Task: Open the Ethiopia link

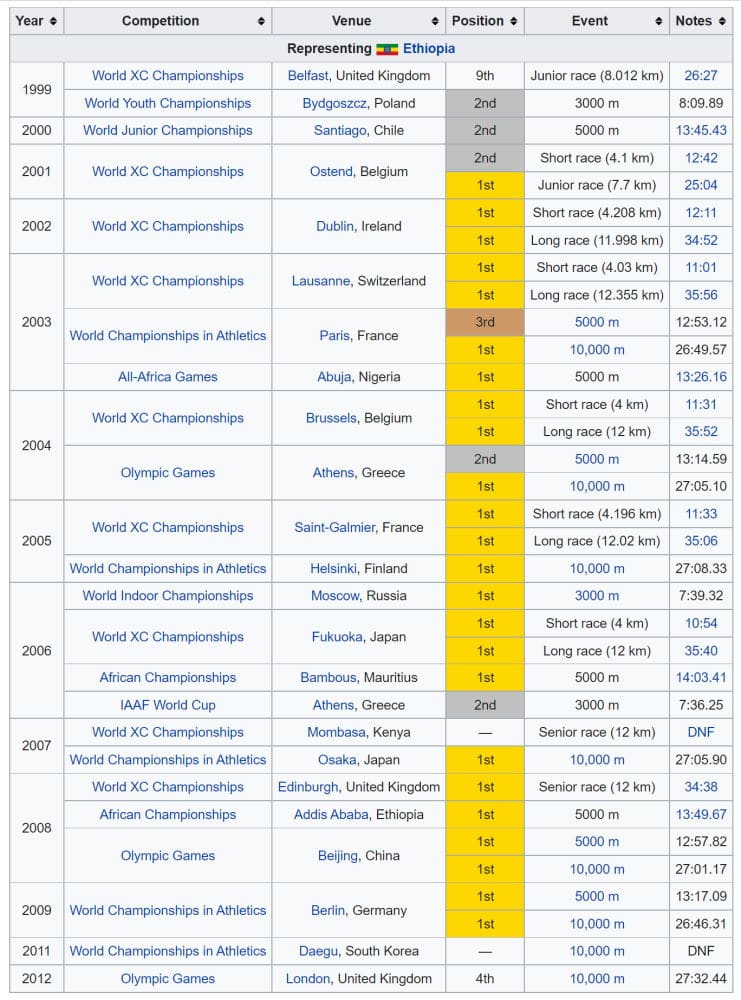Action: click(429, 48)
